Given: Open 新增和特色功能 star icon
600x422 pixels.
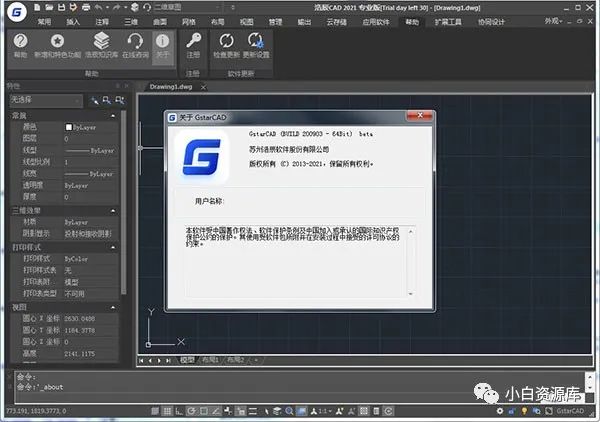Looking at the screenshot, I should click(57, 41).
